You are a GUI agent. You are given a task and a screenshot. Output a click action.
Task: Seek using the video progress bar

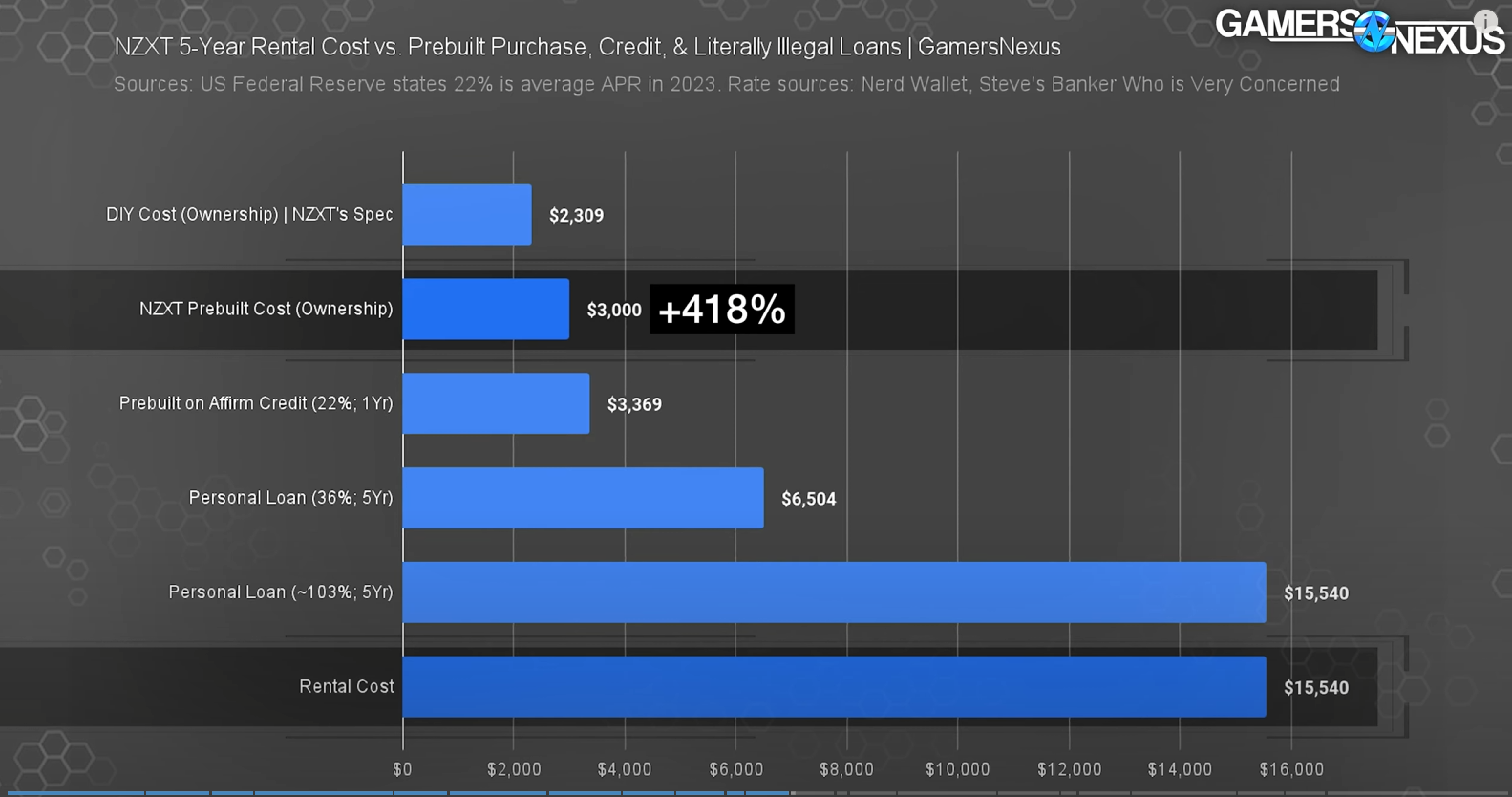pos(756,793)
